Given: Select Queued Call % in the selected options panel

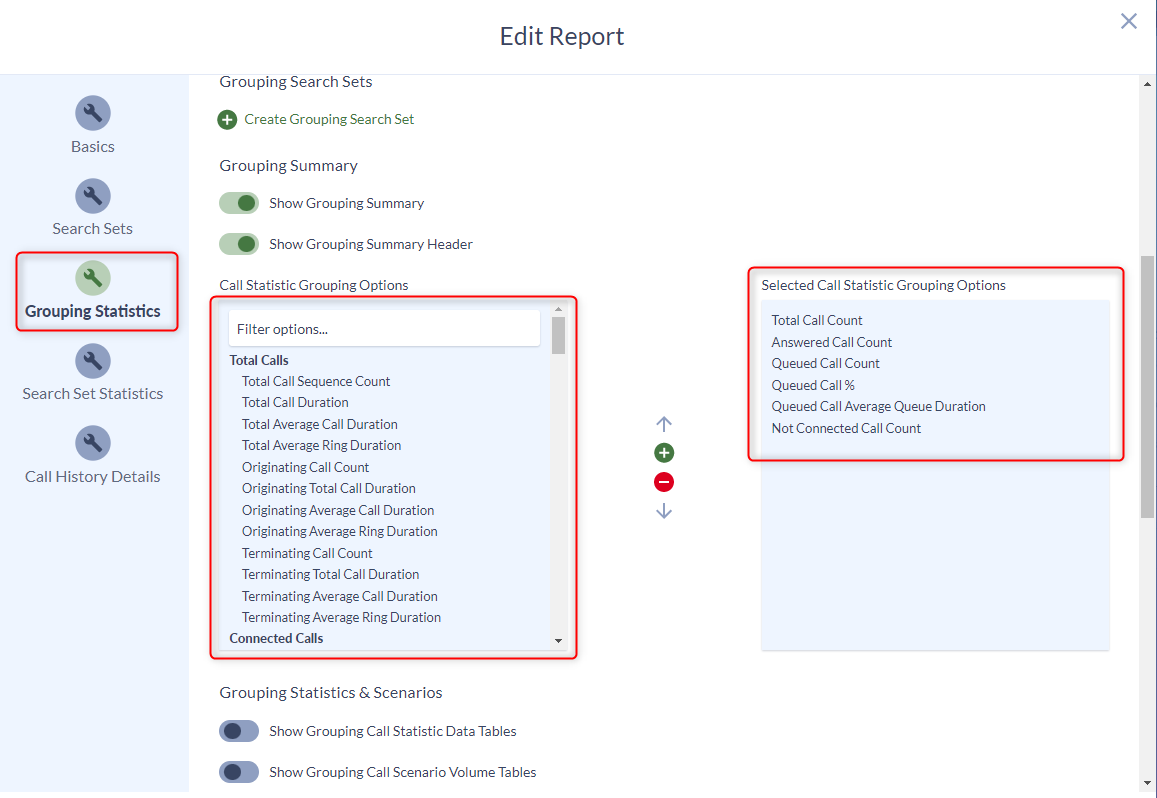Looking at the screenshot, I should (x=813, y=384).
